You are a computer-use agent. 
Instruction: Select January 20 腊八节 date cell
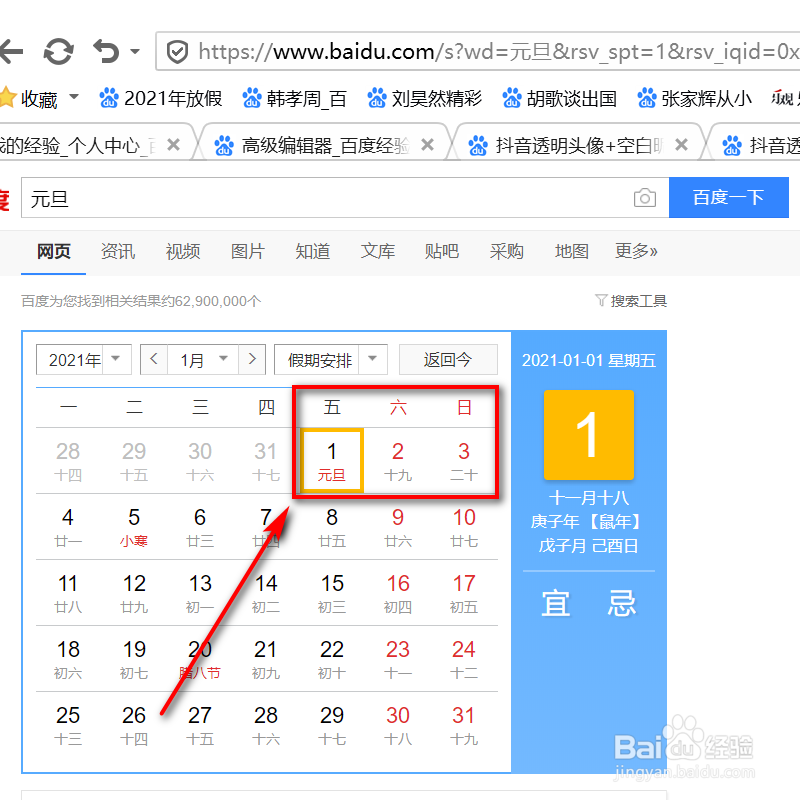pyautogui.click(x=199, y=659)
